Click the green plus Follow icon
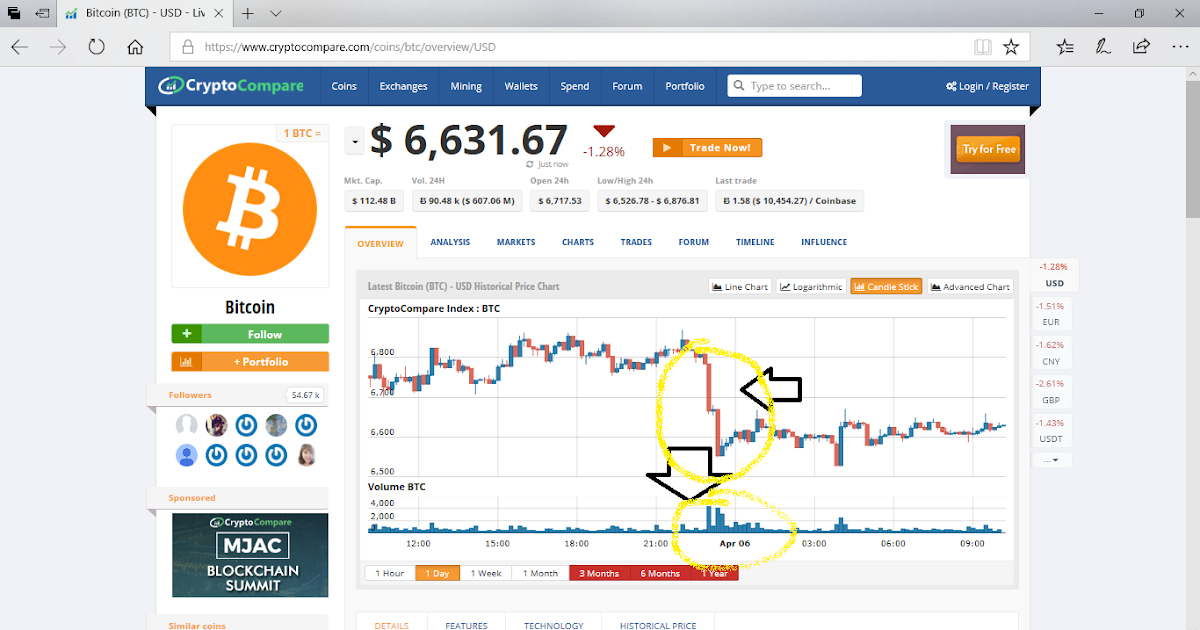Image resolution: width=1200 pixels, height=630 pixels. (x=187, y=334)
